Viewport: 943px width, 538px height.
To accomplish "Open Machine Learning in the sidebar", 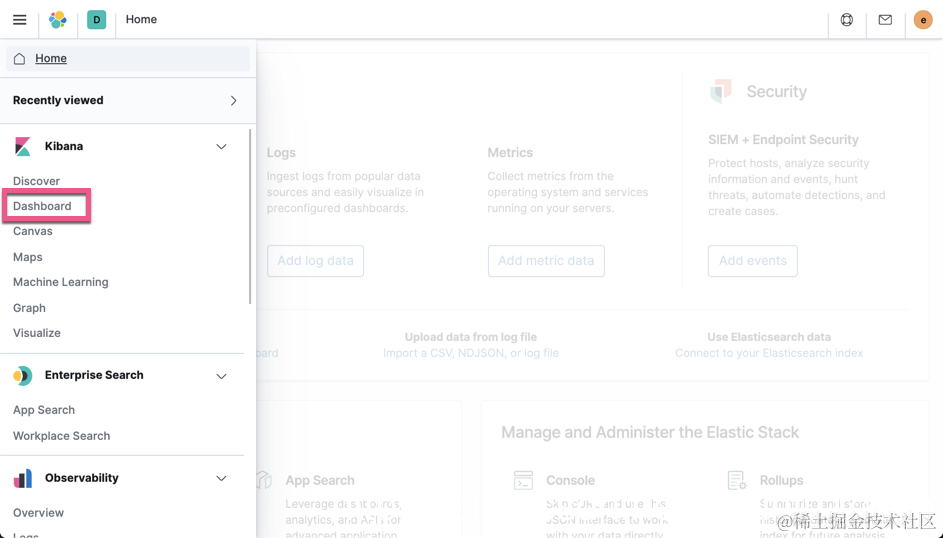I will pyautogui.click(x=61, y=282).
